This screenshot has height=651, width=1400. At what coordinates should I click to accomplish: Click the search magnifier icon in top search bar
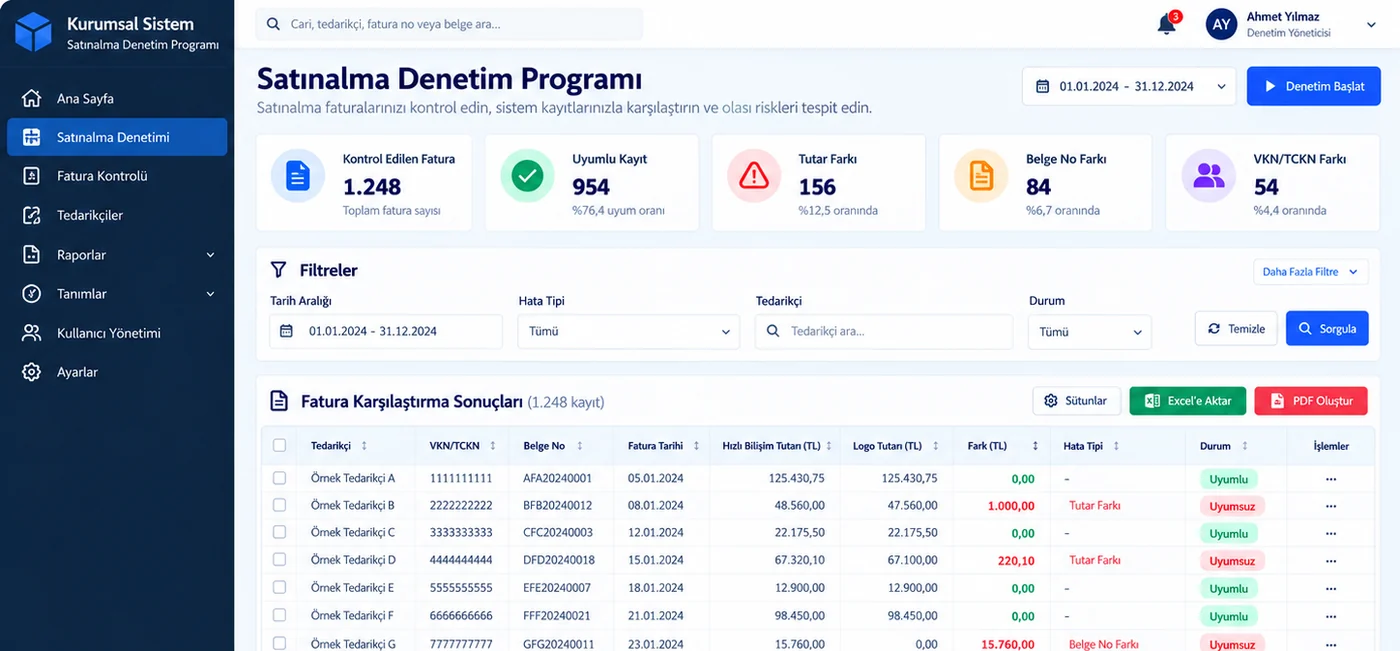274,24
